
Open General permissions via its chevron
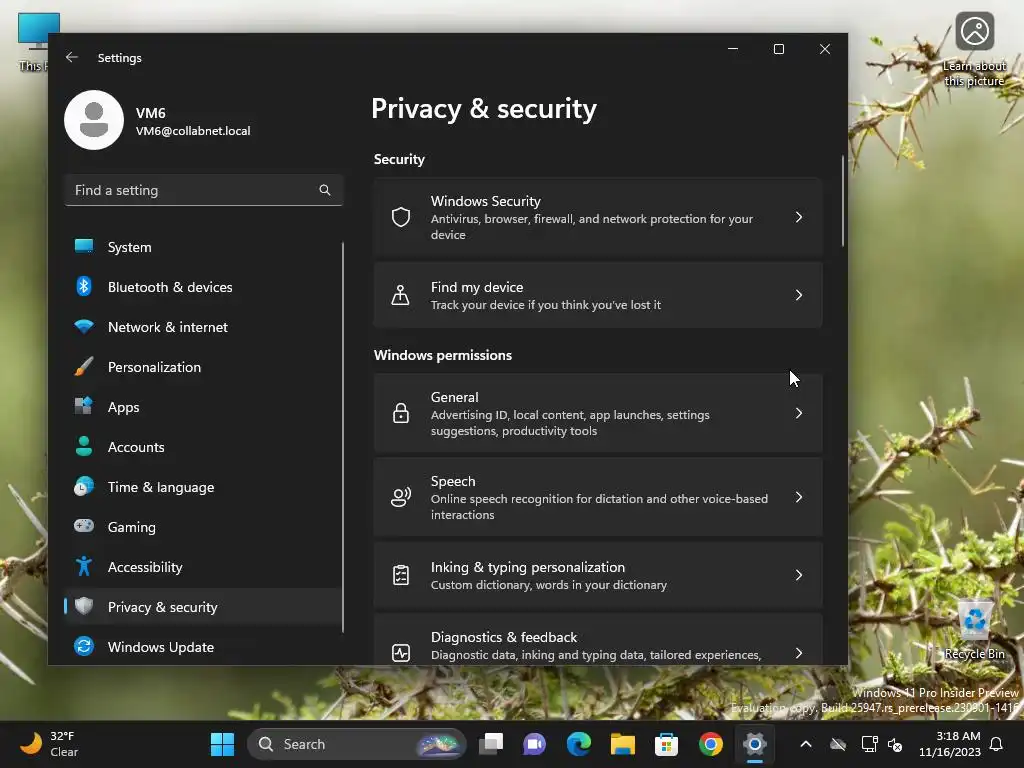pos(799,413)
